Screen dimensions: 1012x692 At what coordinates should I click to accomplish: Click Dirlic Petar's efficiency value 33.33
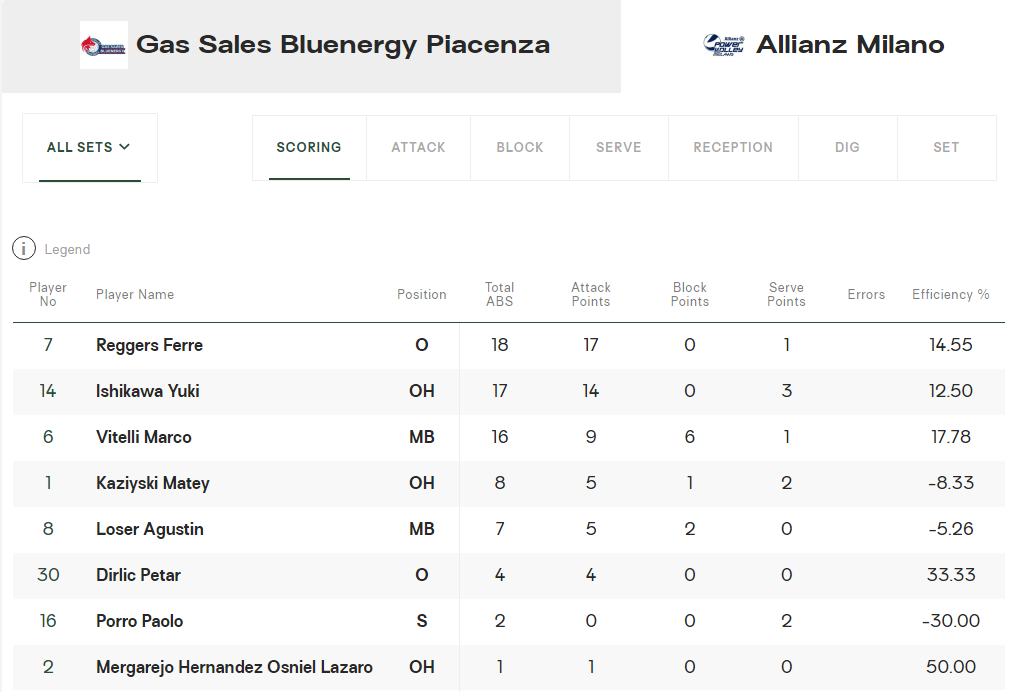951,575
